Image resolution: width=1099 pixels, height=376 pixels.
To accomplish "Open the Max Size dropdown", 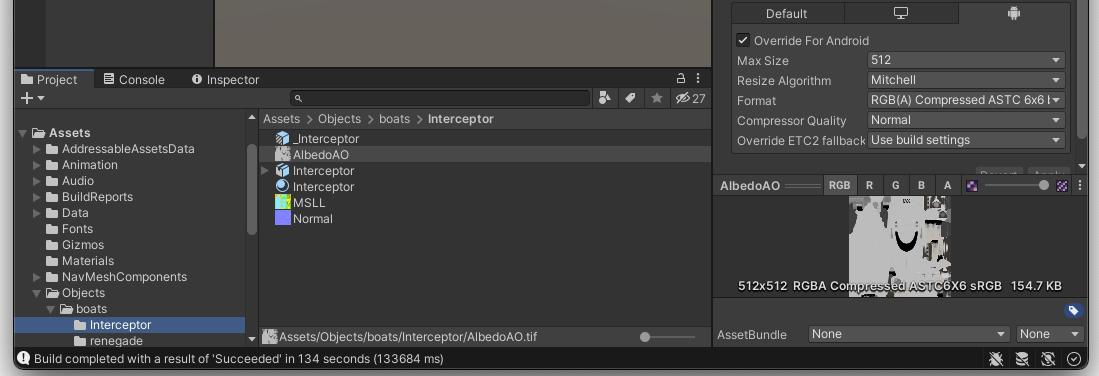I will [966, 60].
